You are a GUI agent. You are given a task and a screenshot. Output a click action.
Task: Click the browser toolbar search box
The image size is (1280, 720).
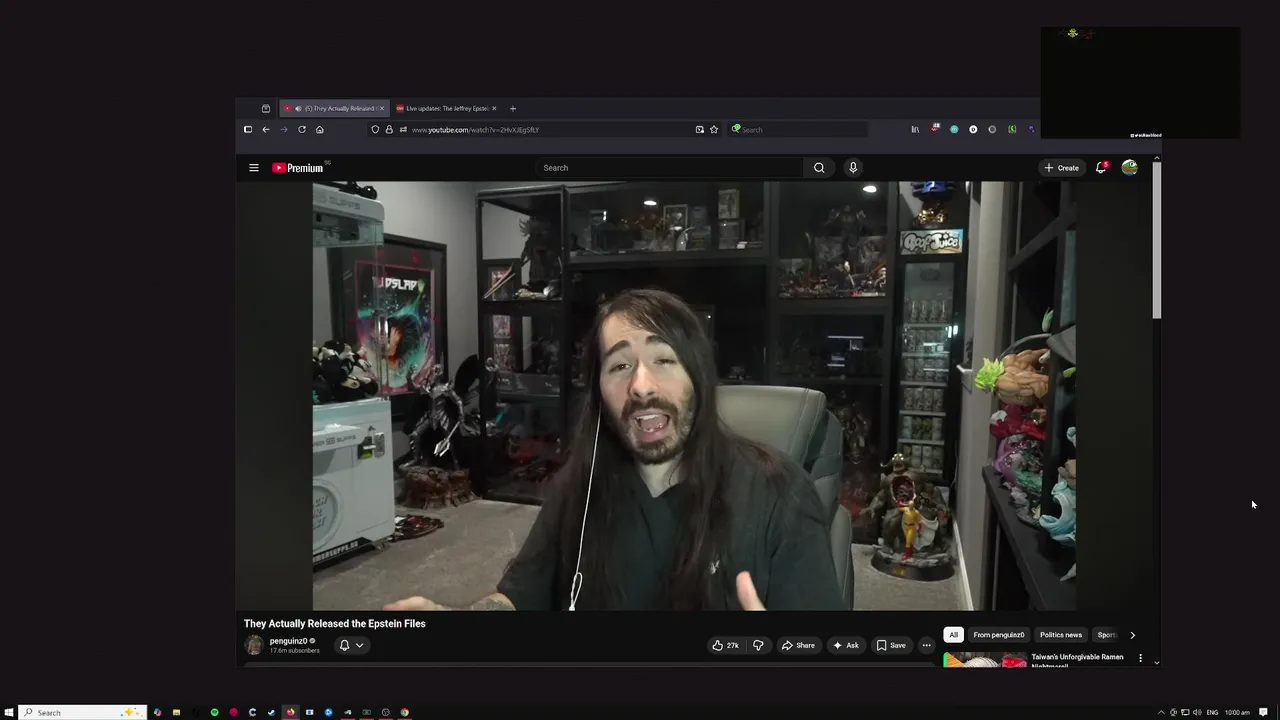[x=797, y=129]
